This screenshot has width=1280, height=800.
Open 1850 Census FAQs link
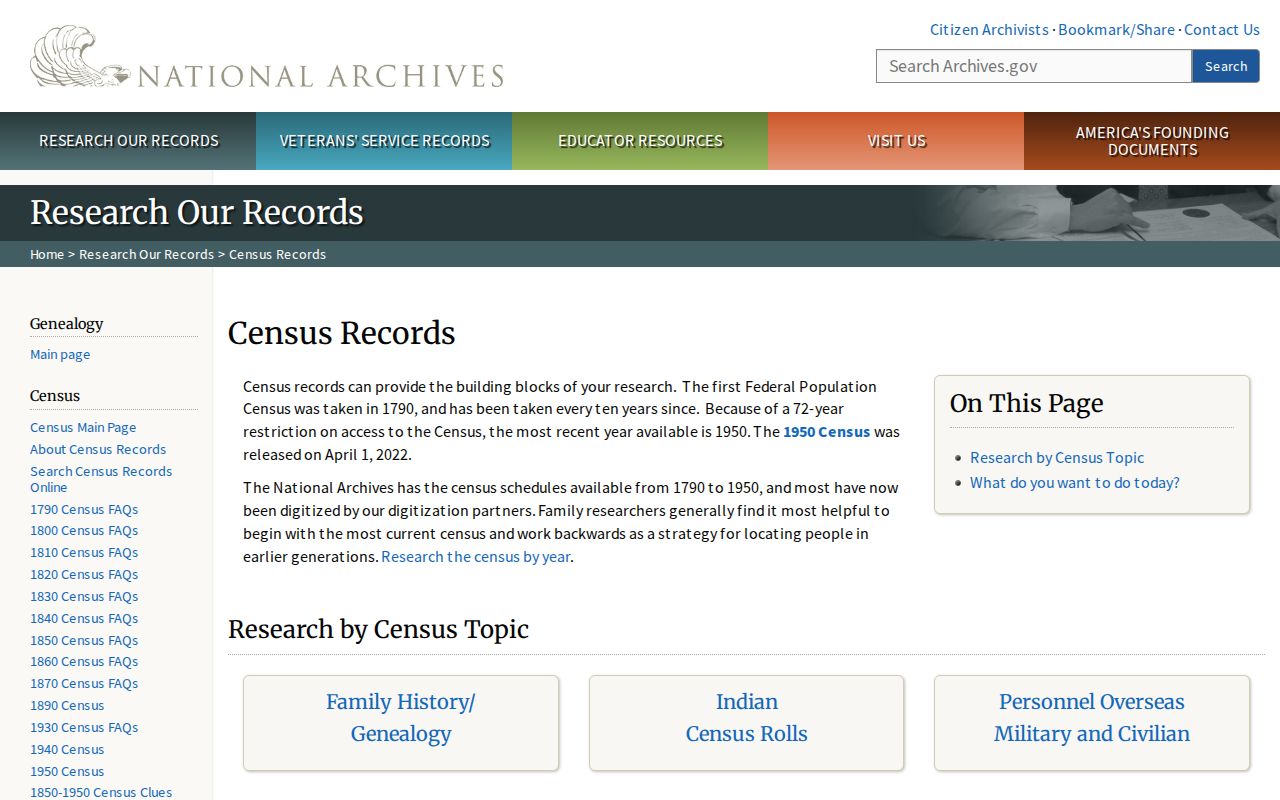[84, 641]
